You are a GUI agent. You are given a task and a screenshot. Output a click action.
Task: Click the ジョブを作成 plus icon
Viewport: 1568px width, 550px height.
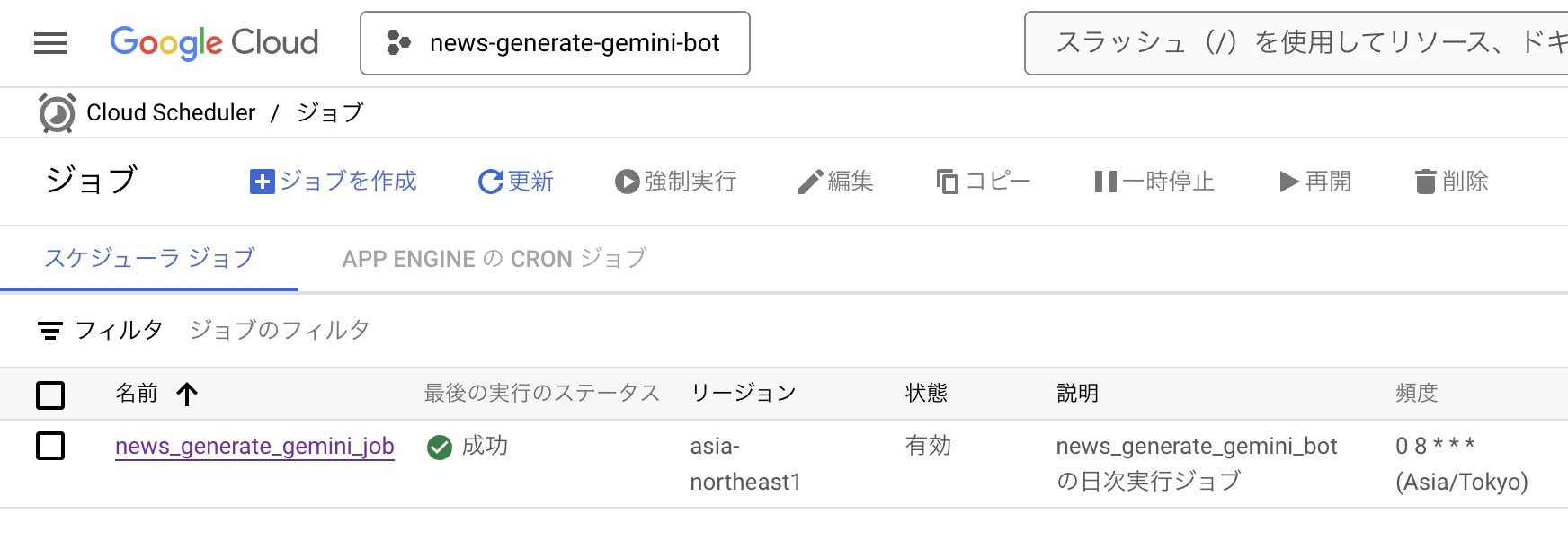262,182
